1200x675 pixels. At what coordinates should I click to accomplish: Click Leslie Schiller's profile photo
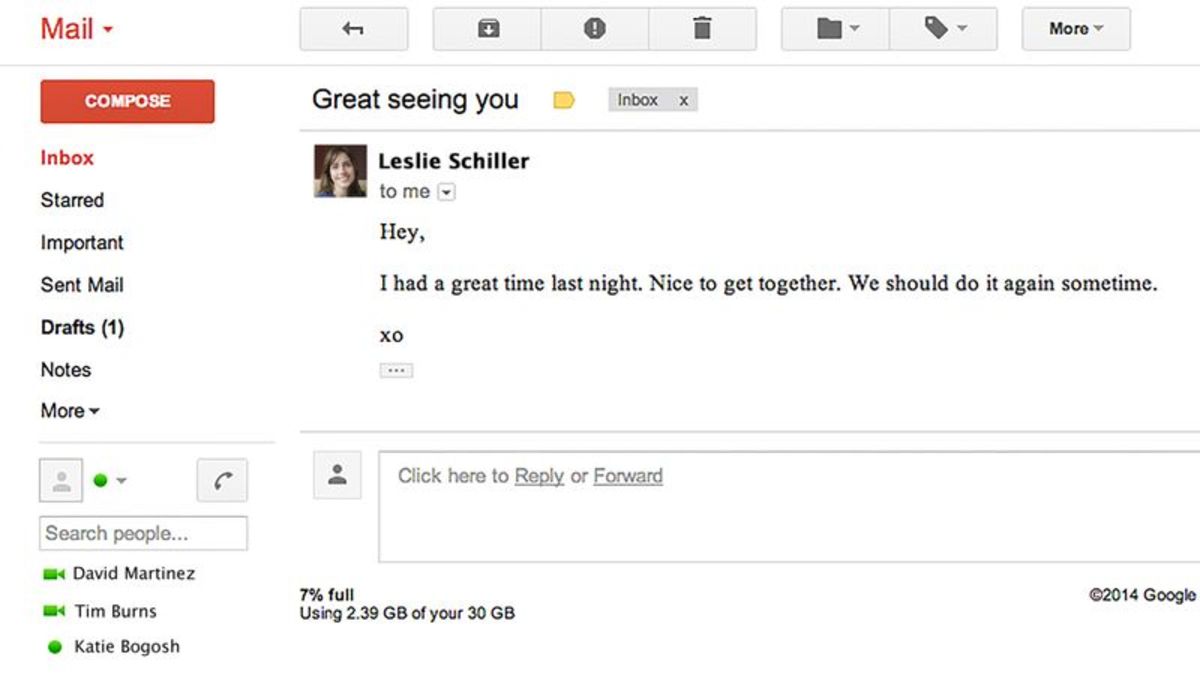(340, 171)
